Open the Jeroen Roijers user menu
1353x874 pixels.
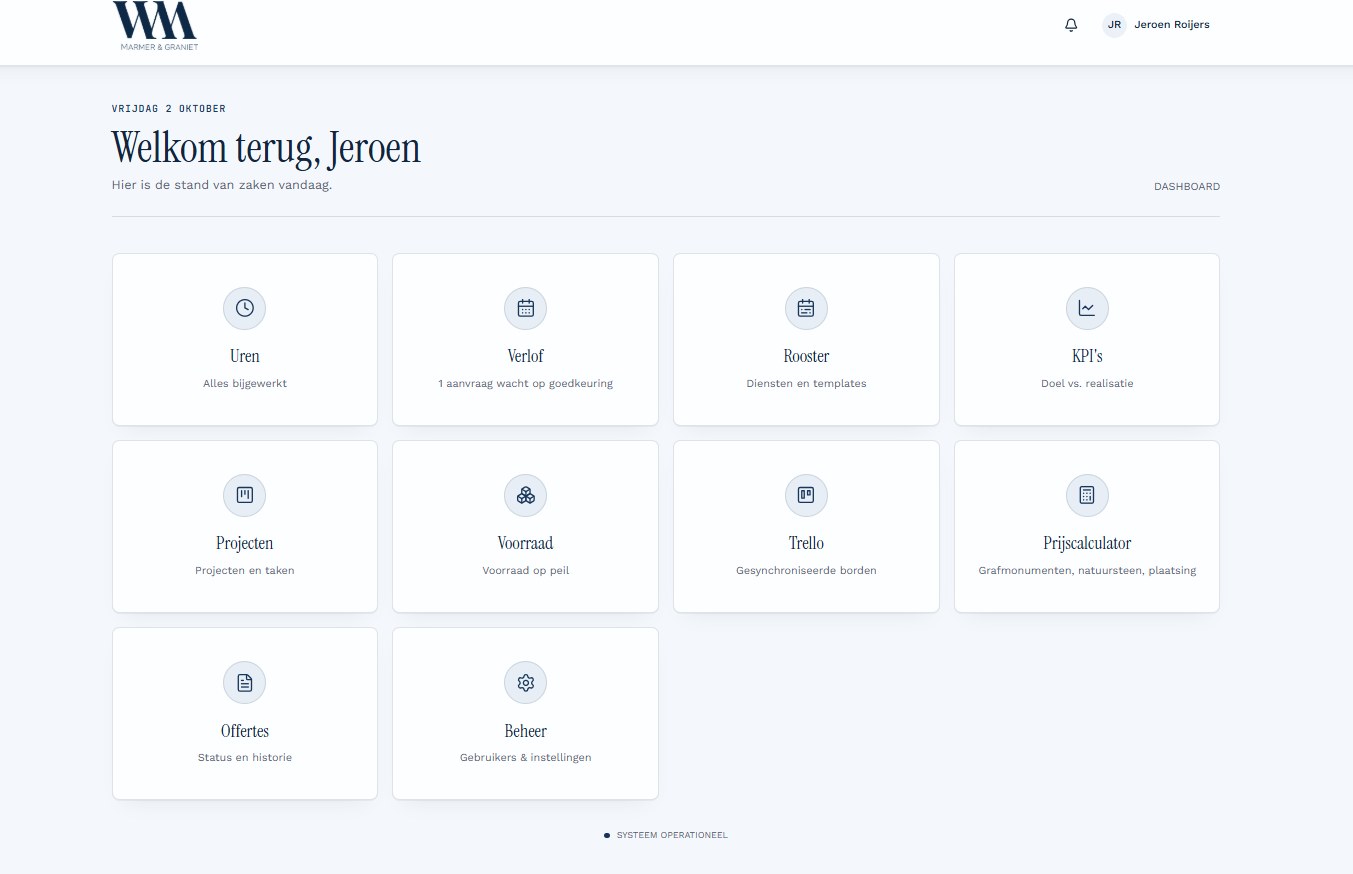tap(1157, 25)
